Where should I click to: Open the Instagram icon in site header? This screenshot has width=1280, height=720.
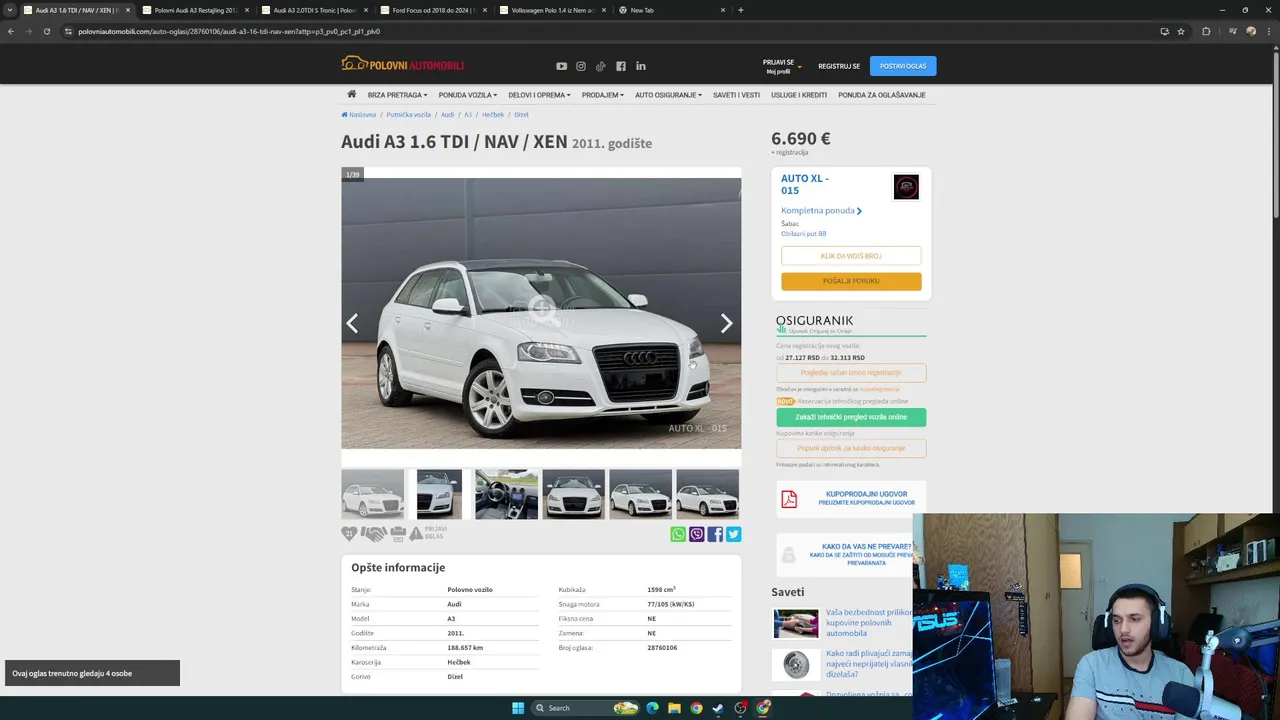tap(581, 66)
